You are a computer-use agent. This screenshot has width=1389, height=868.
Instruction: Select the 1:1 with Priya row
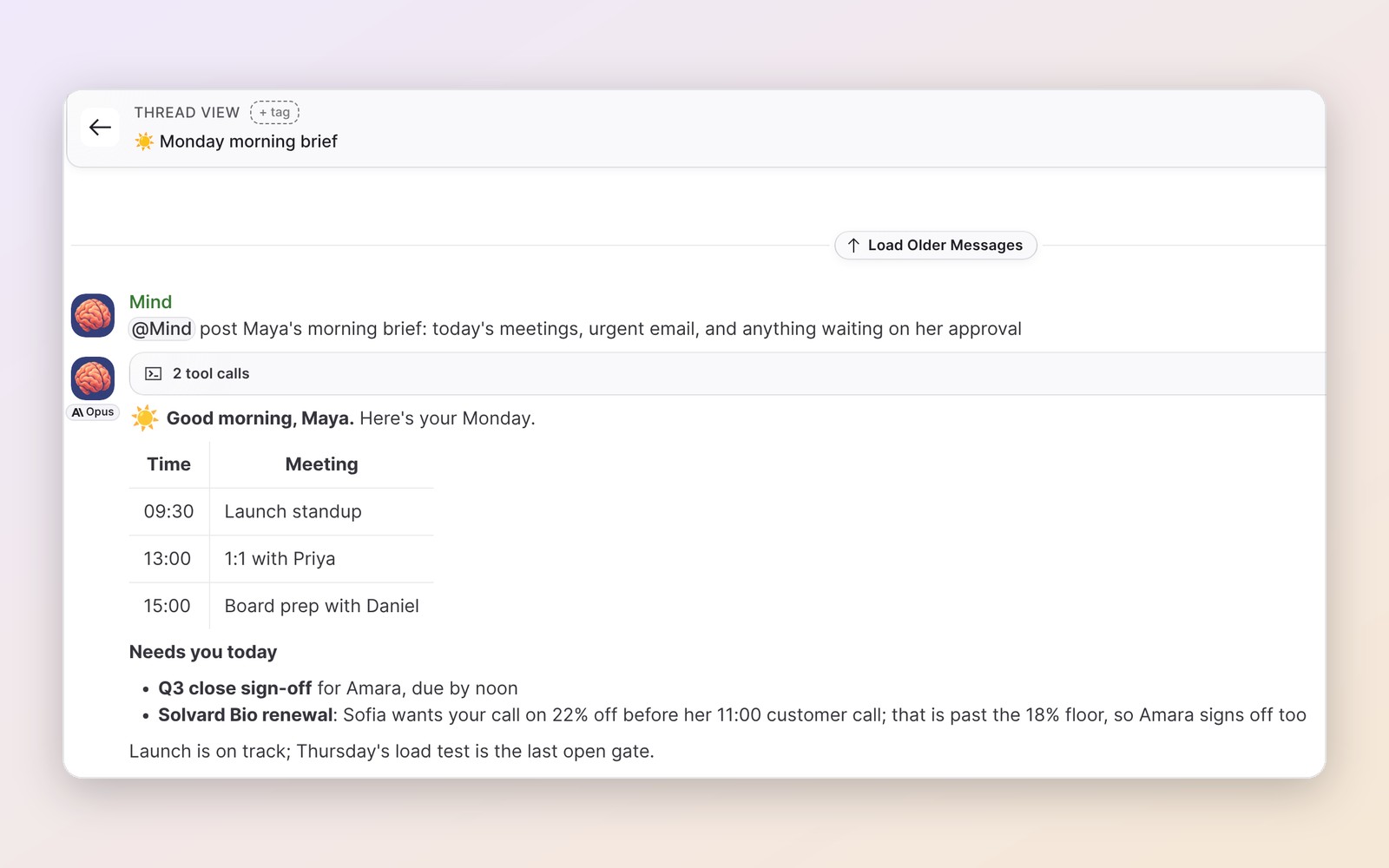(281, 559)
